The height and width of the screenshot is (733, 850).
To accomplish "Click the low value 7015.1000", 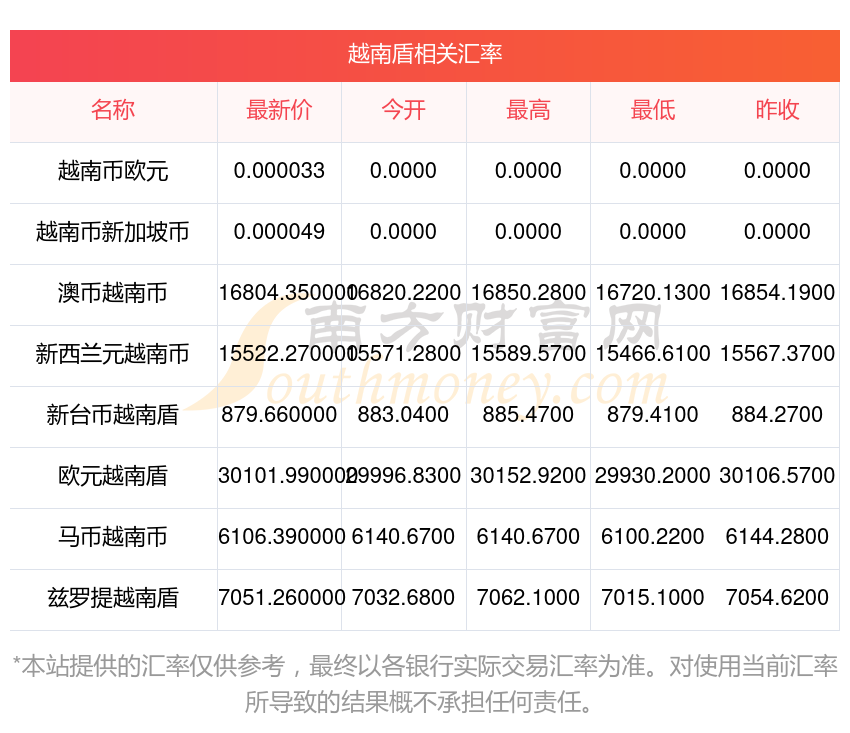I will point(653,597).
